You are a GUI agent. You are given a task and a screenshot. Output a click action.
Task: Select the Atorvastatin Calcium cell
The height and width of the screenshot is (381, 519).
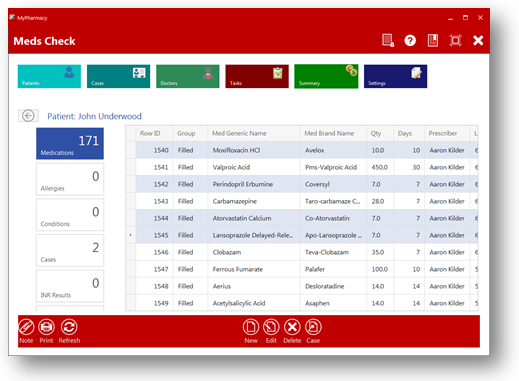click(254, 218)
